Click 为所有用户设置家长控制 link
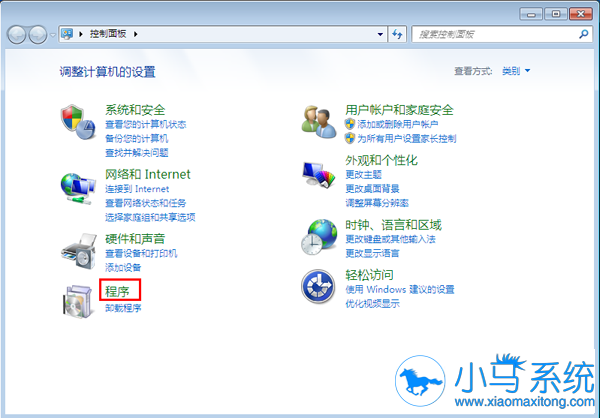The height and width of the screenshot is (418, 600). (x=406, y=139)
